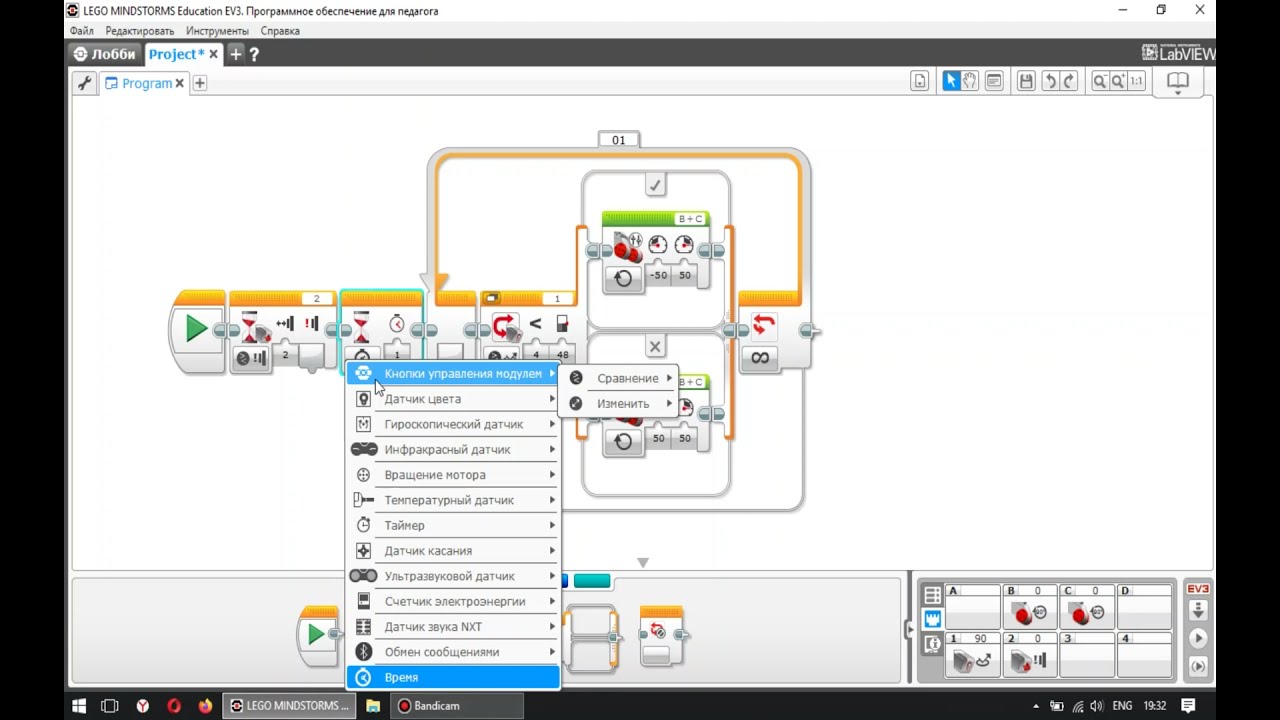Download and run the program
The height and width of the screenshot is (720, 1280).
coord(1197,638)
